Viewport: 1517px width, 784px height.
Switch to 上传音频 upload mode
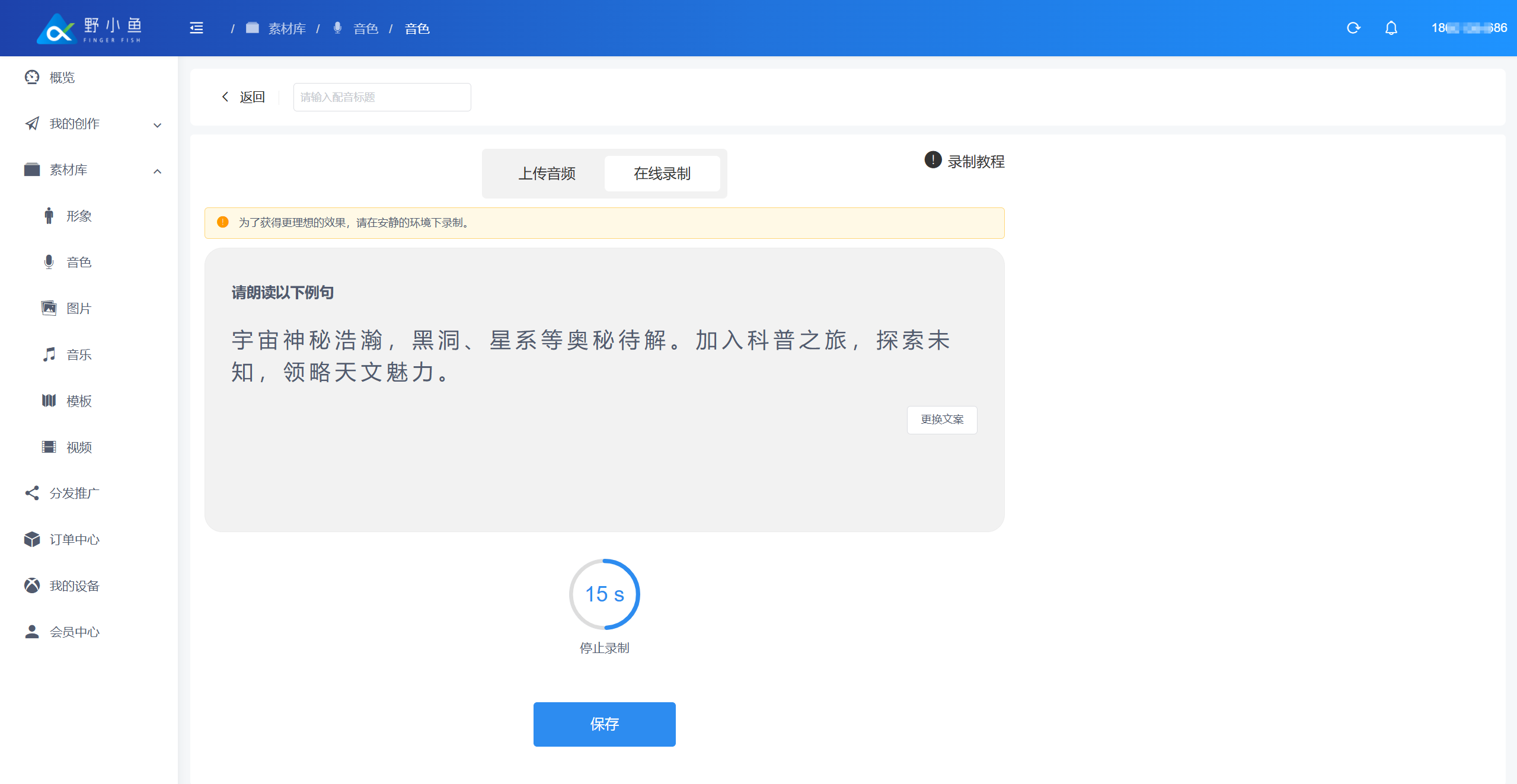547,174
